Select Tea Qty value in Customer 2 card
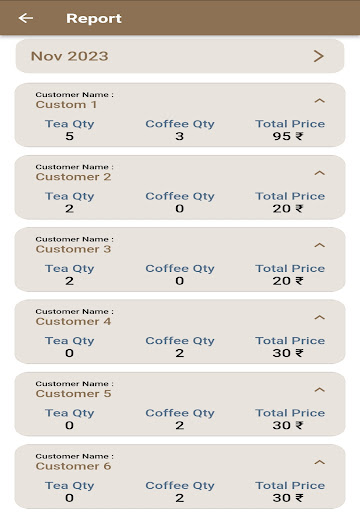The height and width of the screenshot is (512, 360). coord(69,209)
